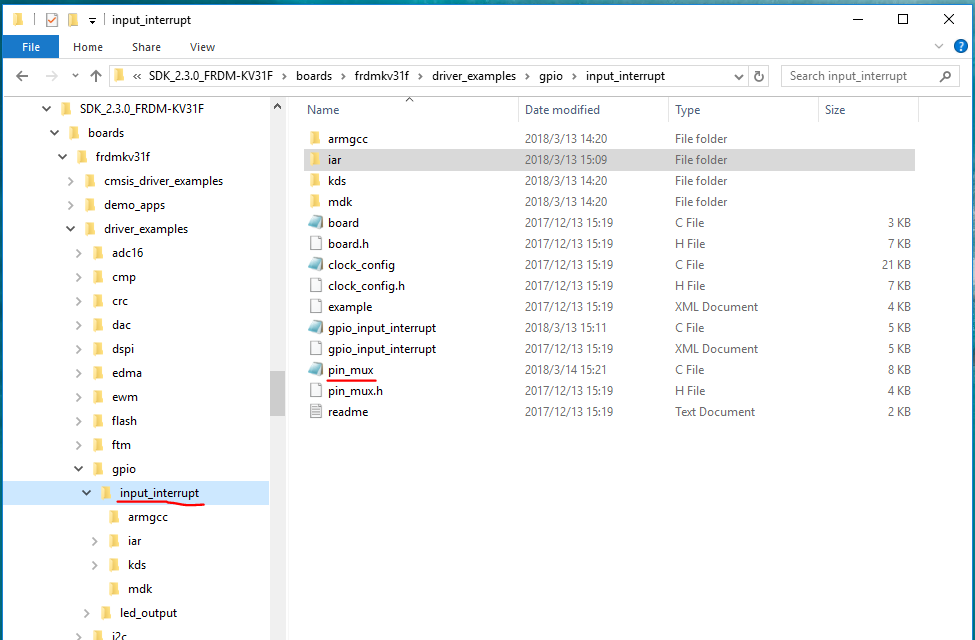Screen dimensions: 975x640
Task: Select the board C file icon
Action: (316, 222)
